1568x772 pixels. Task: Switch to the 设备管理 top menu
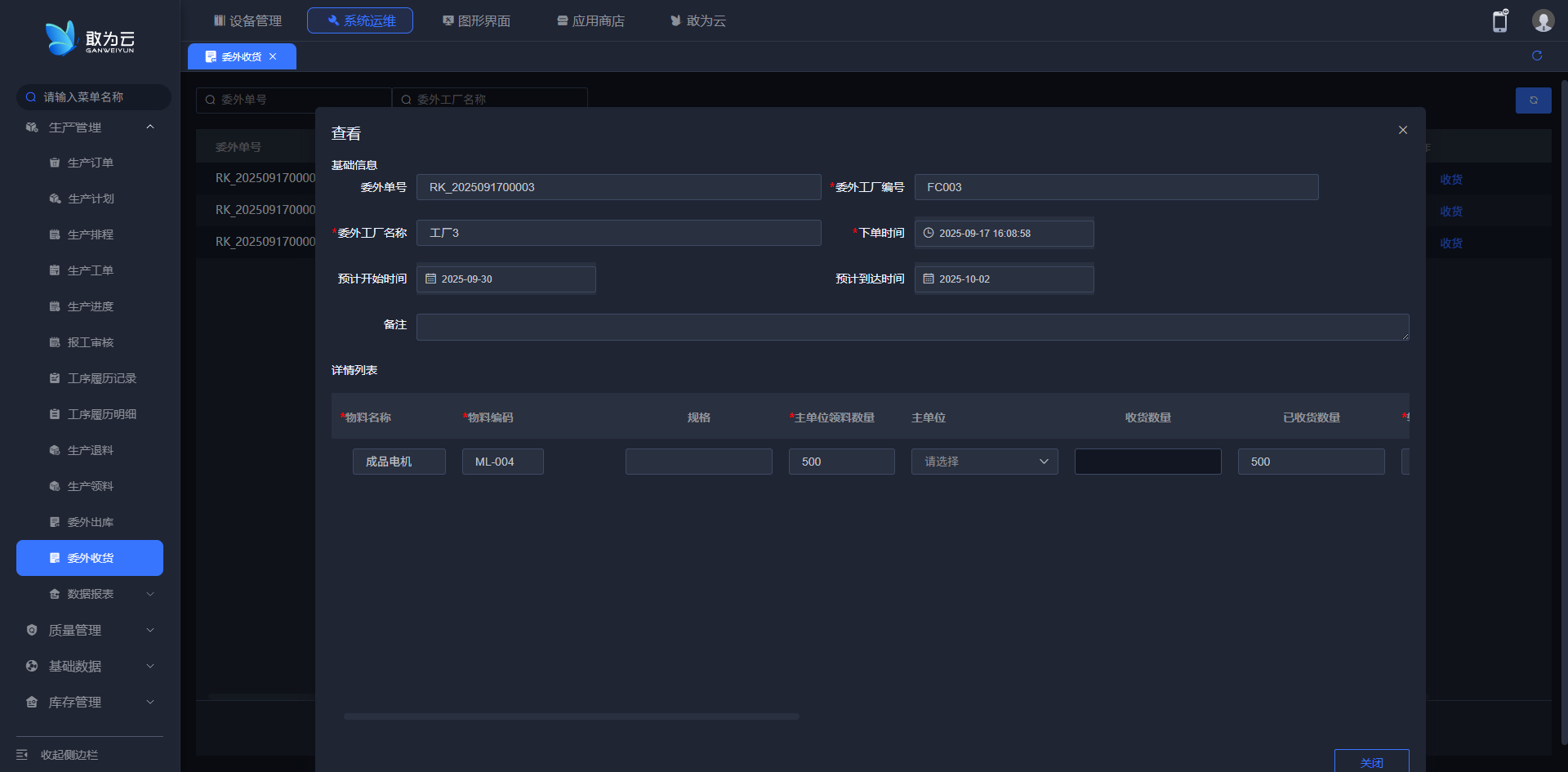(247, 20)
